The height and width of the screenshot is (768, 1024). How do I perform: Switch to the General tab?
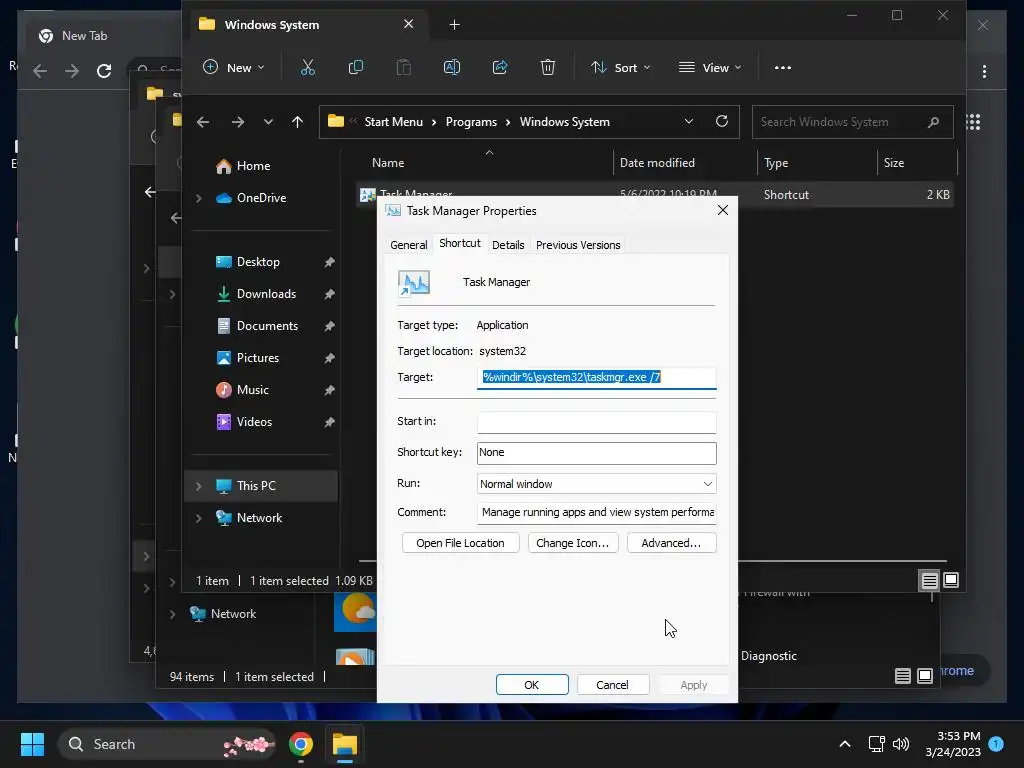click(x=409, y=245)
